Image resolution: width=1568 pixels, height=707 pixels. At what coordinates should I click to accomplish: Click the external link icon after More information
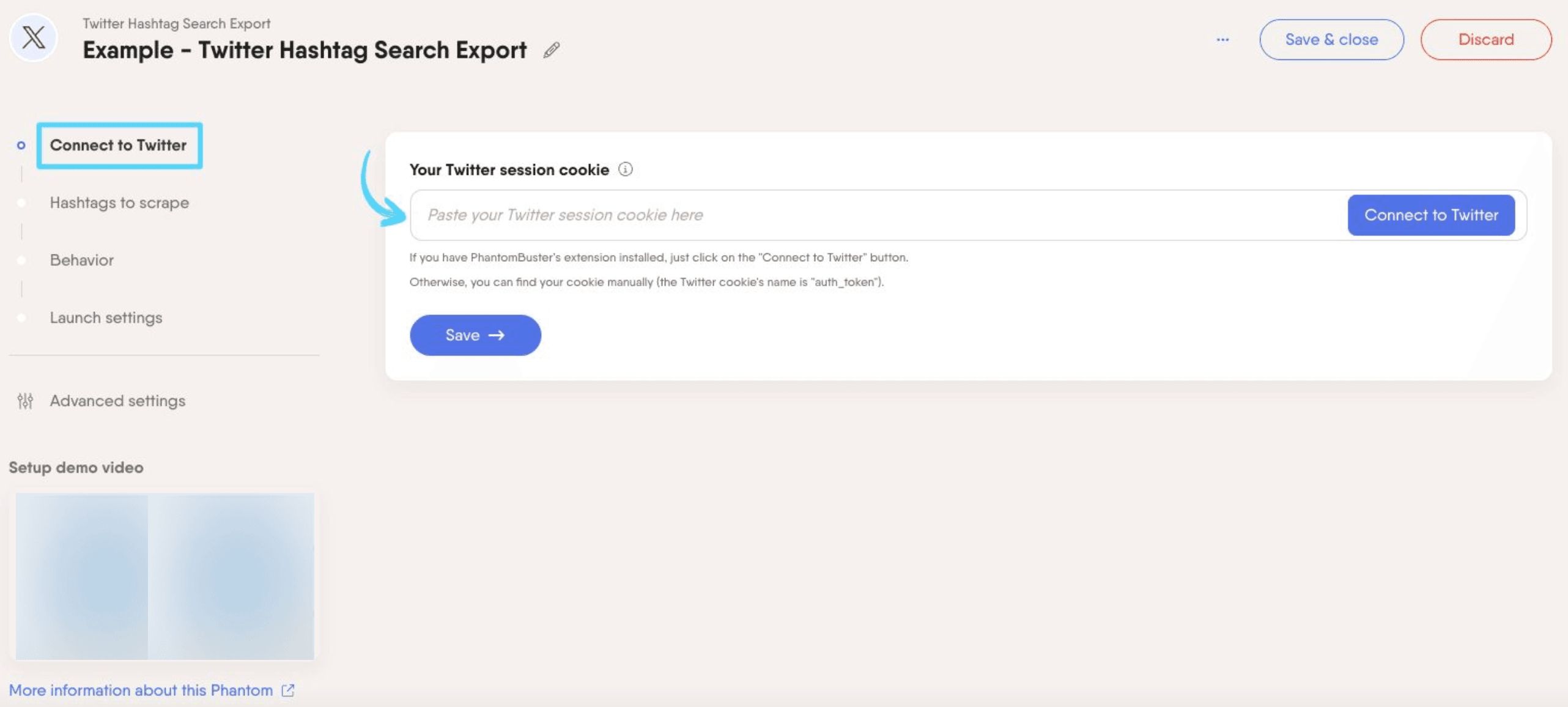click(x=288, y=690)
